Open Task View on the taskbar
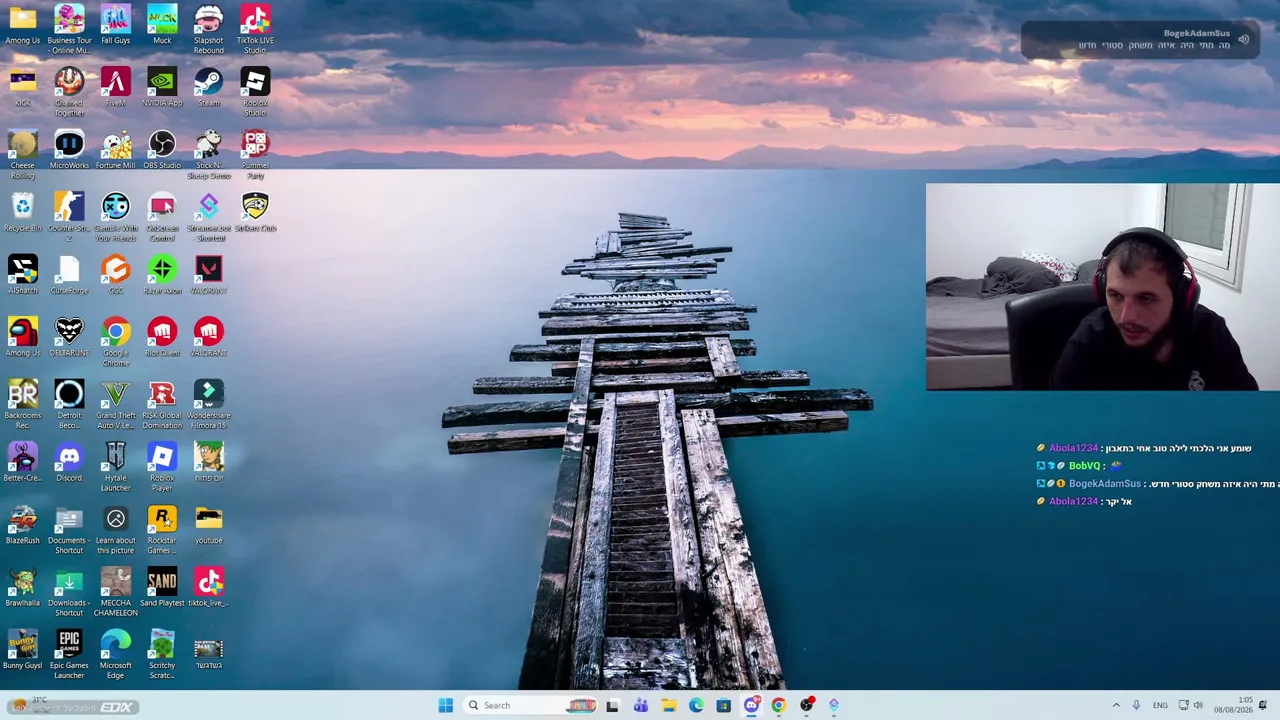Viewport: 1280px width, 720px height. click(612, 705)
